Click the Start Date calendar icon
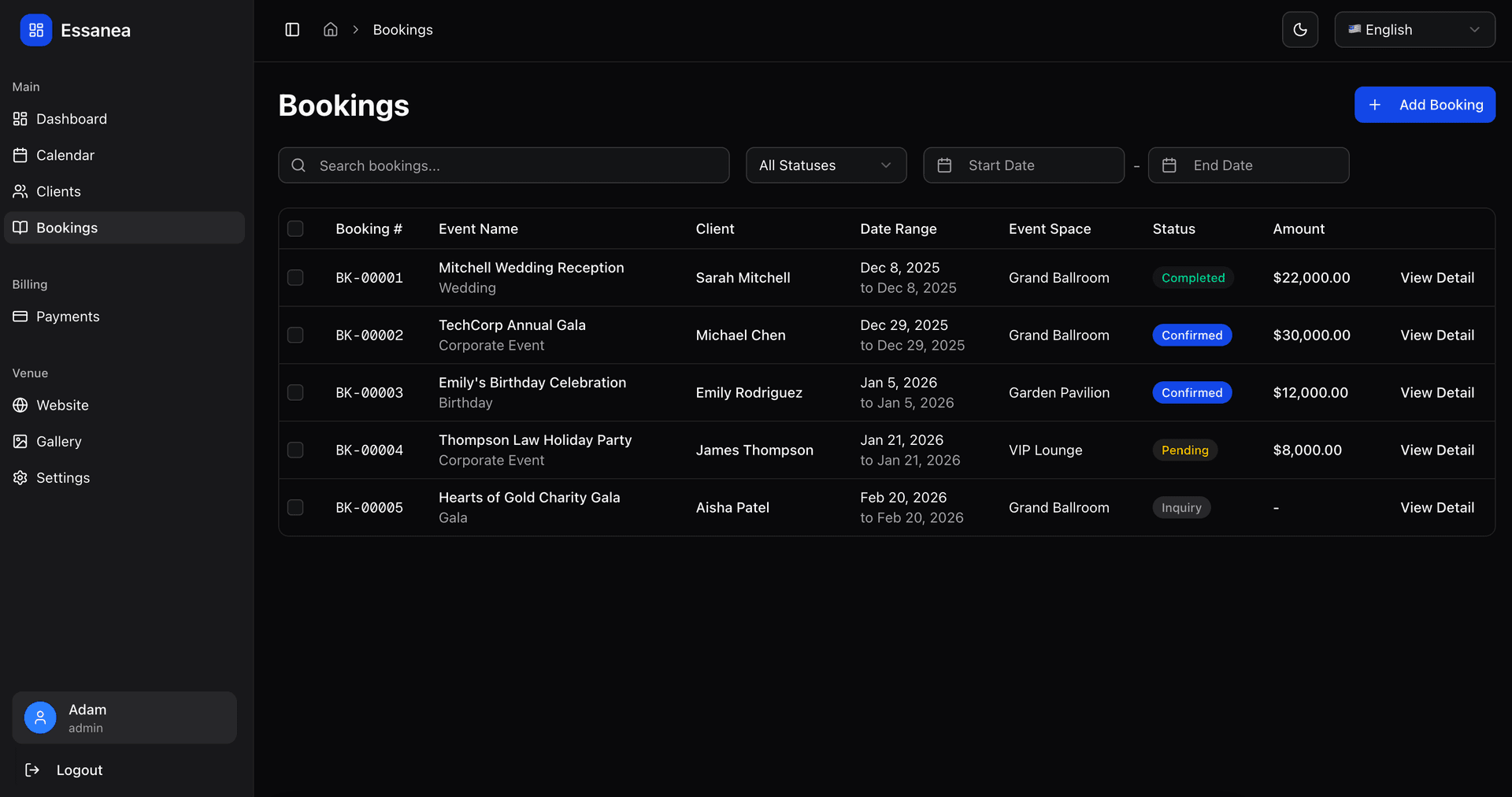The image size is (1512, 797). point(944,165)
